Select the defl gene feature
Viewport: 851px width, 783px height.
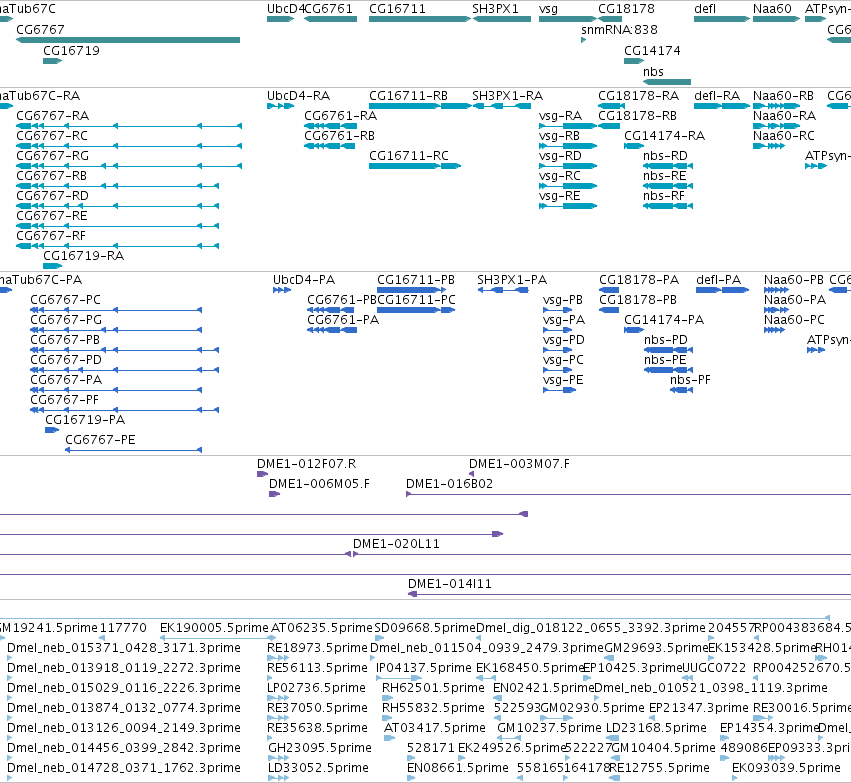[722, 19]
